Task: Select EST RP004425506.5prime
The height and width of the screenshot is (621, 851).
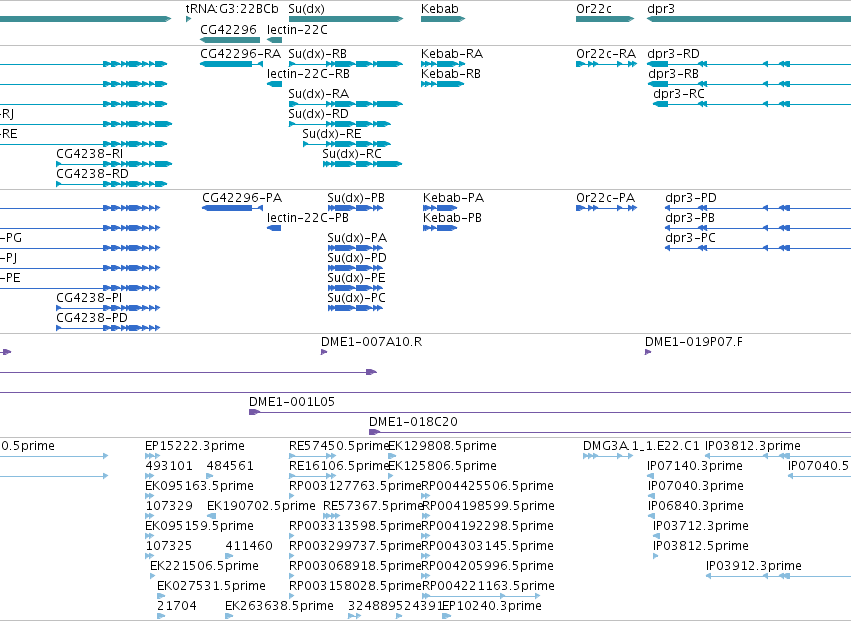Action: tap(487, 486)
